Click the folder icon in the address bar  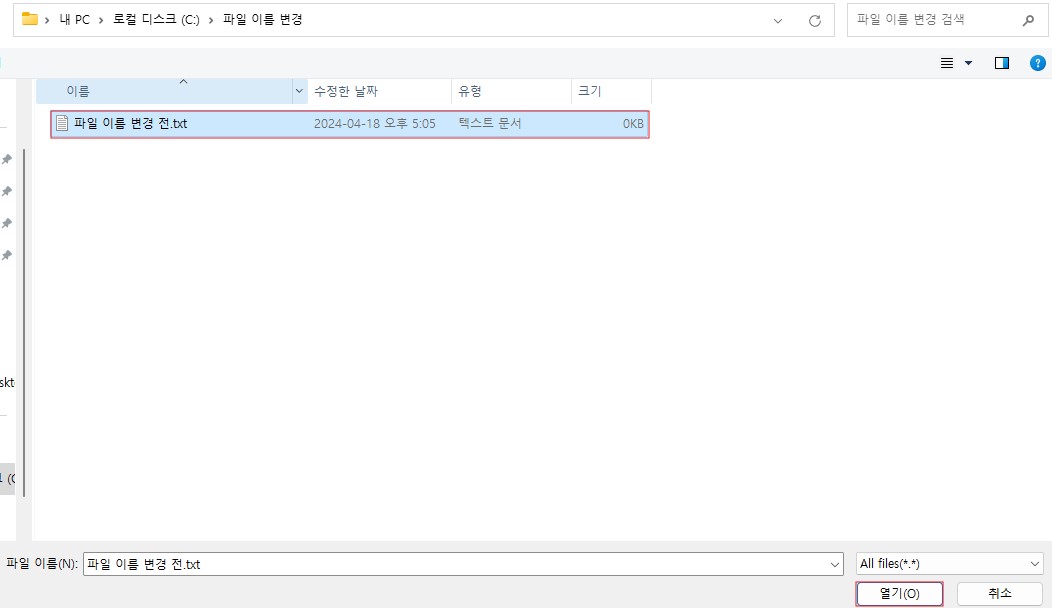point(29,19)
